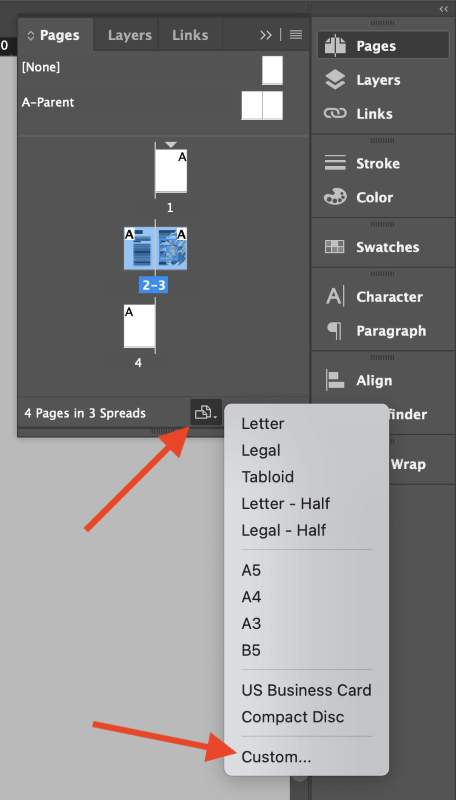Screen dimensions: 456x800
Task: Show the Stroke panel icon
Action: point(335,163)
